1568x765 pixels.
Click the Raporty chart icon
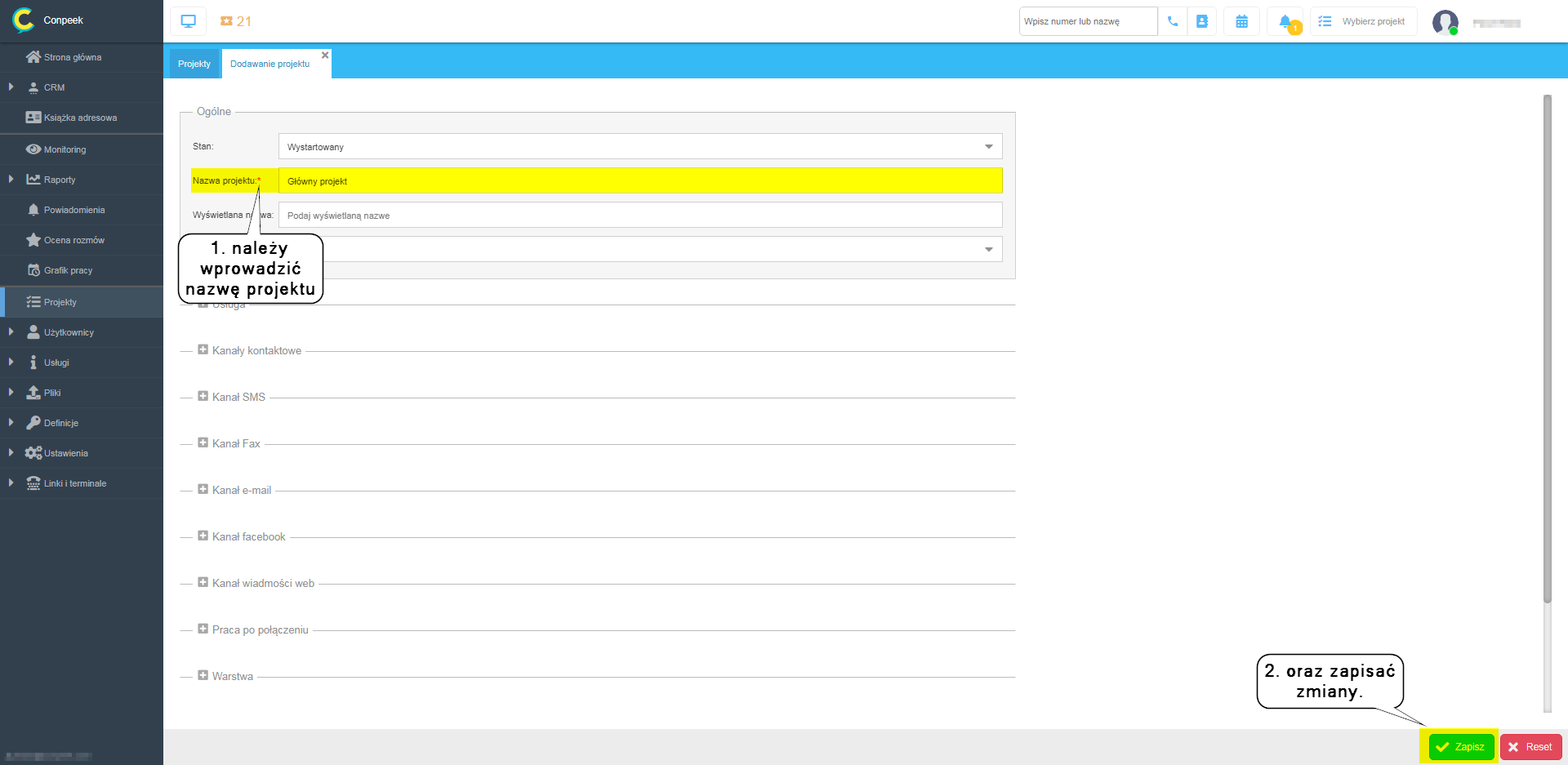tap(33, 180)
